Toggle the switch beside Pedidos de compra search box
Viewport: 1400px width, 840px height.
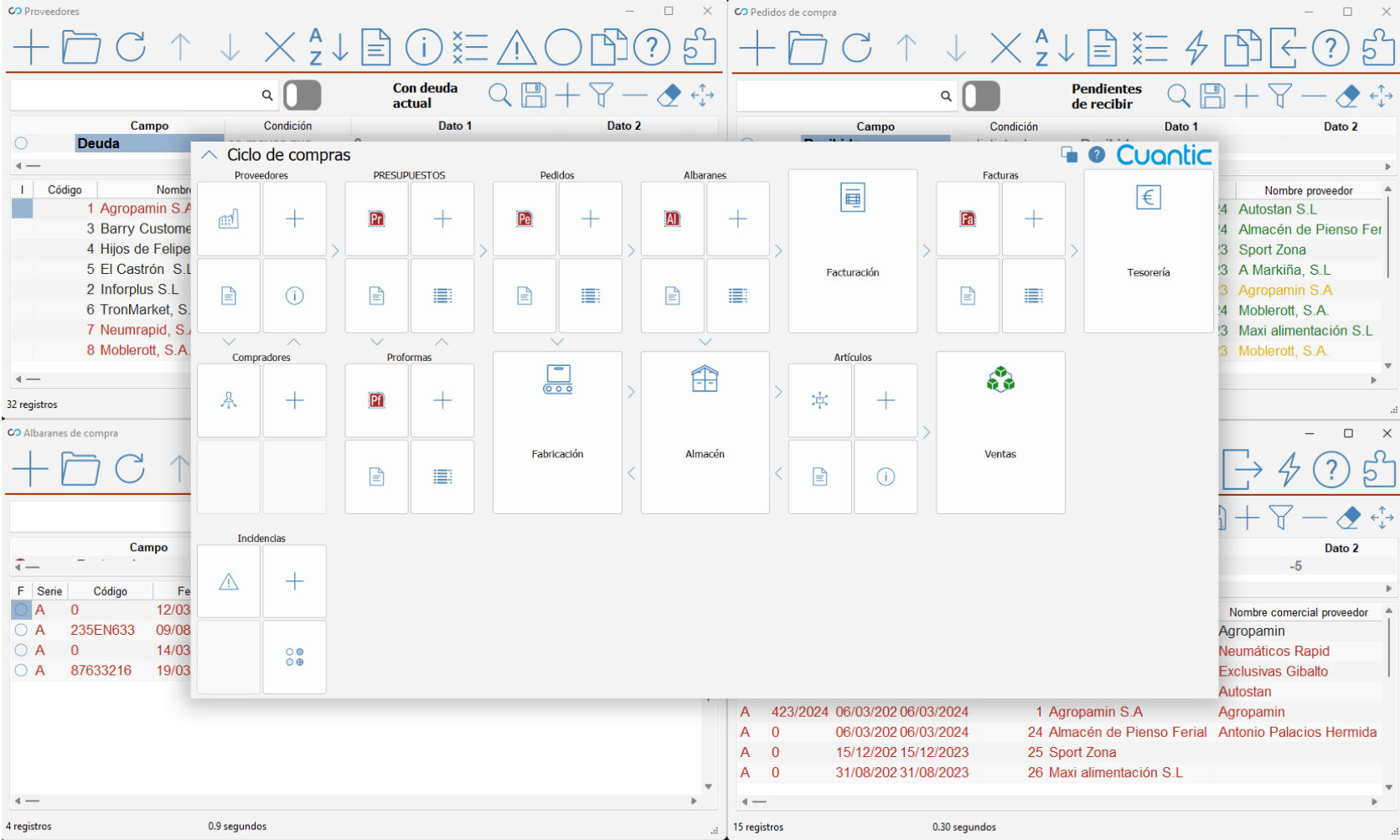pyautogui.click(x=981, y=95)
